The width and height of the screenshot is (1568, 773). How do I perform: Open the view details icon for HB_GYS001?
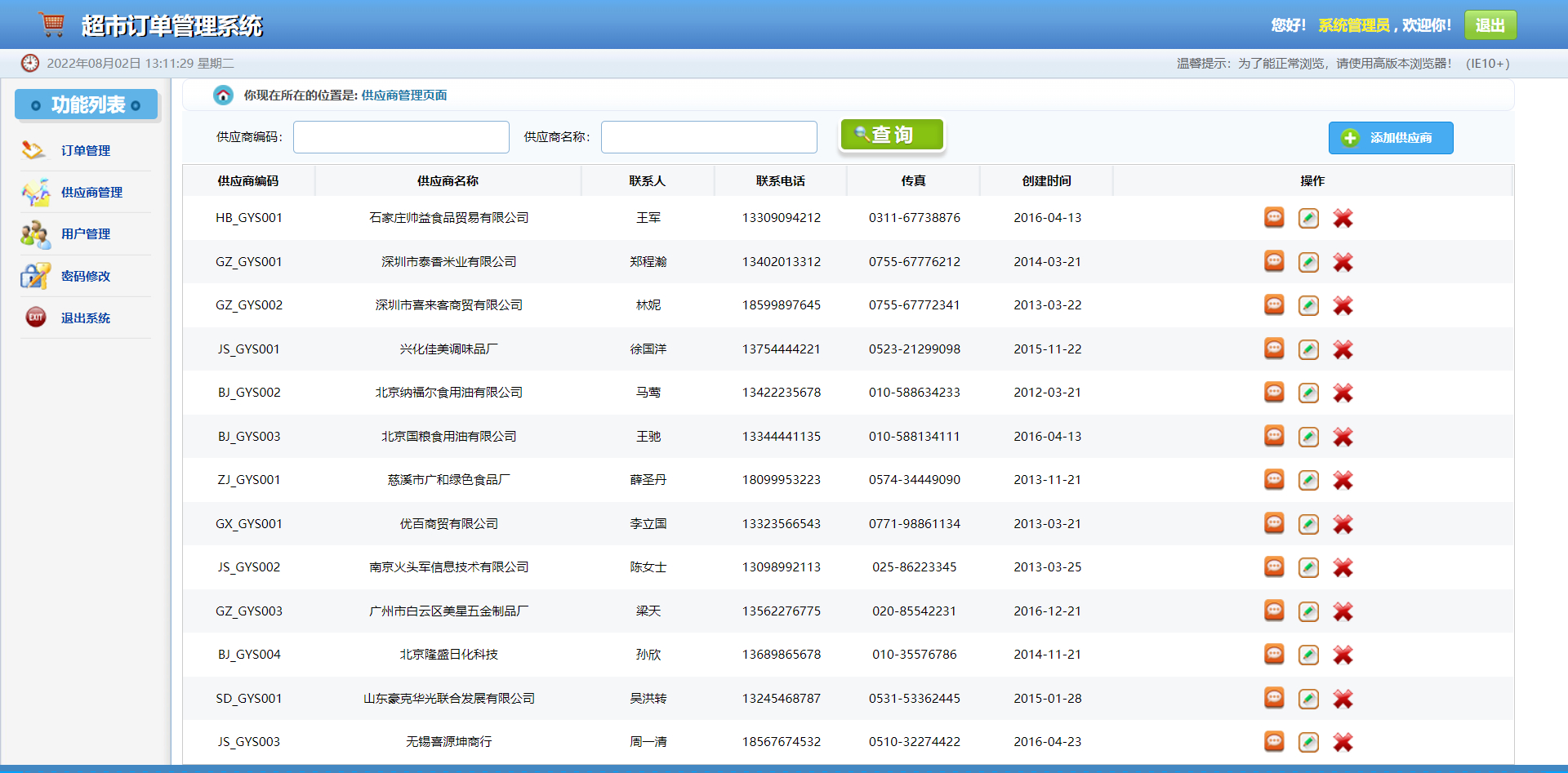click(1273, 218)
